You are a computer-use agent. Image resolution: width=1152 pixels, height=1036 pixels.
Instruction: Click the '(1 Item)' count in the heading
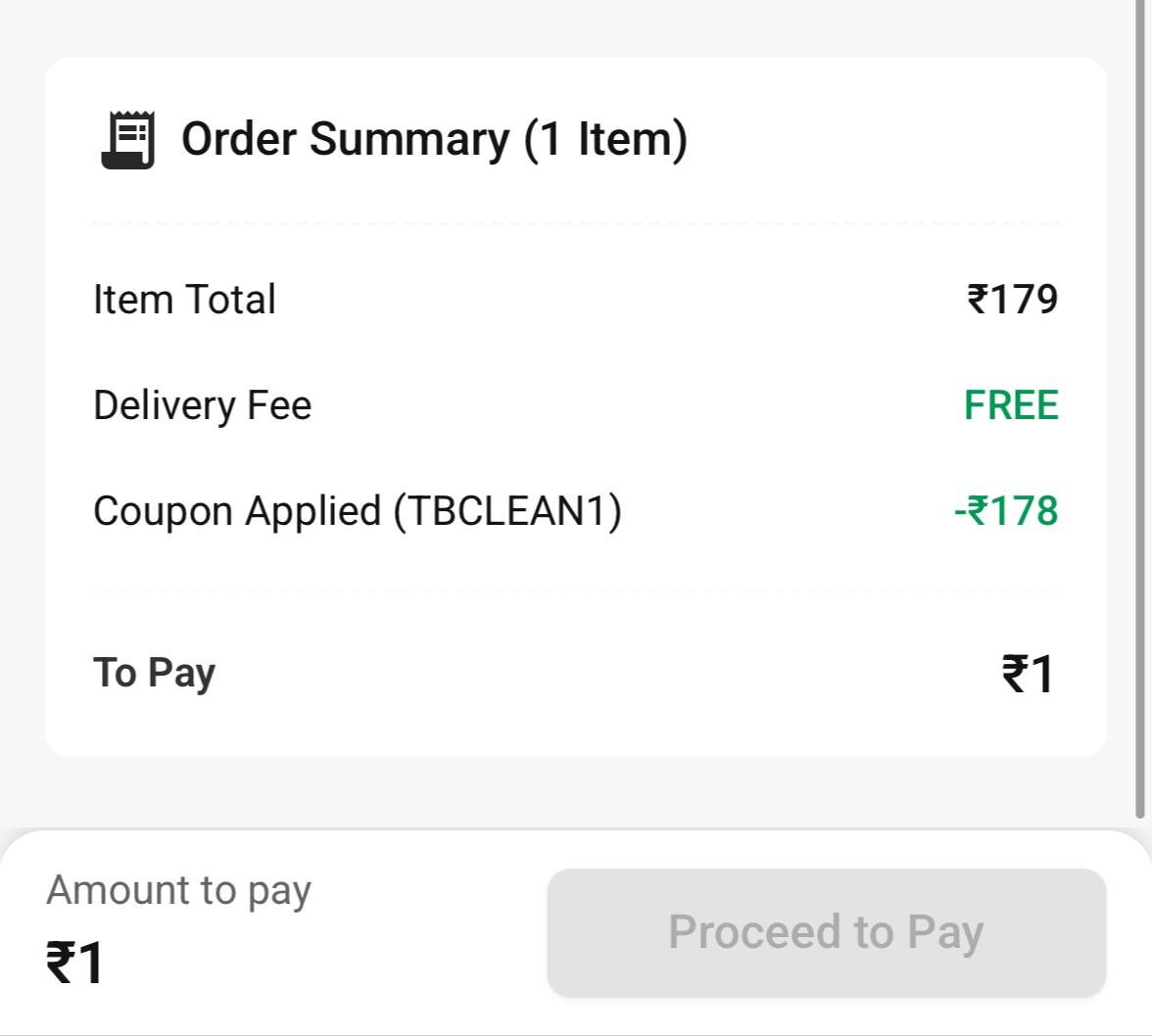click(605, 139)
